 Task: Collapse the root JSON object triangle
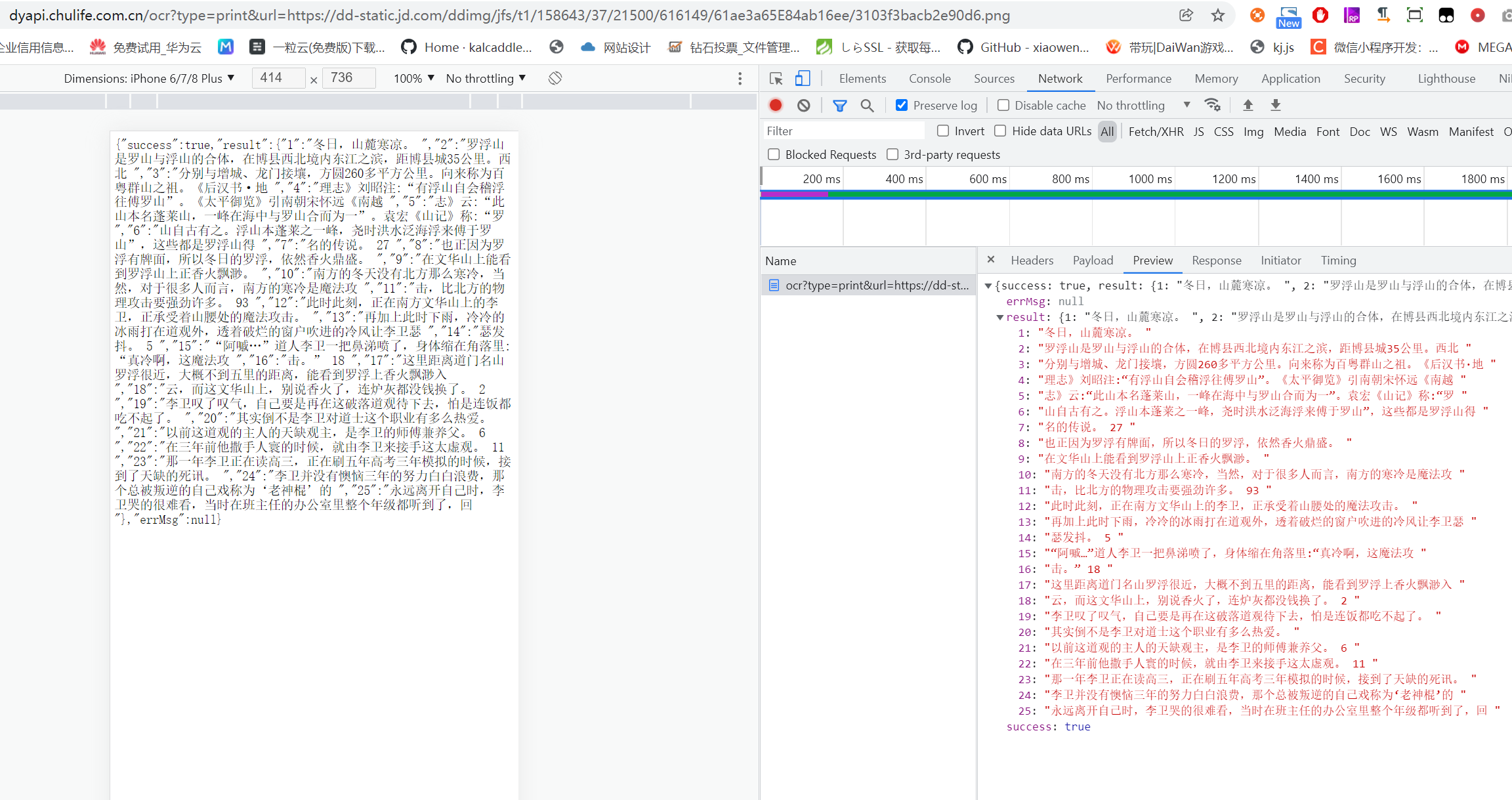tap(988, 285)
